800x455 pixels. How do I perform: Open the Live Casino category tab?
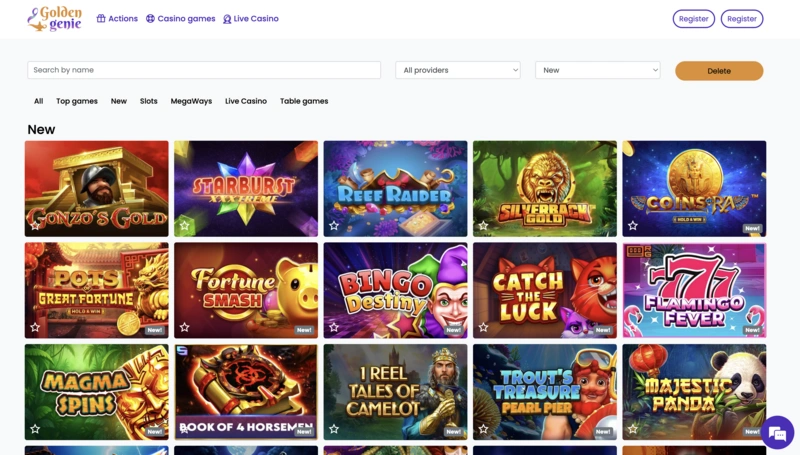pyautogui.click(x=246, y=101)
